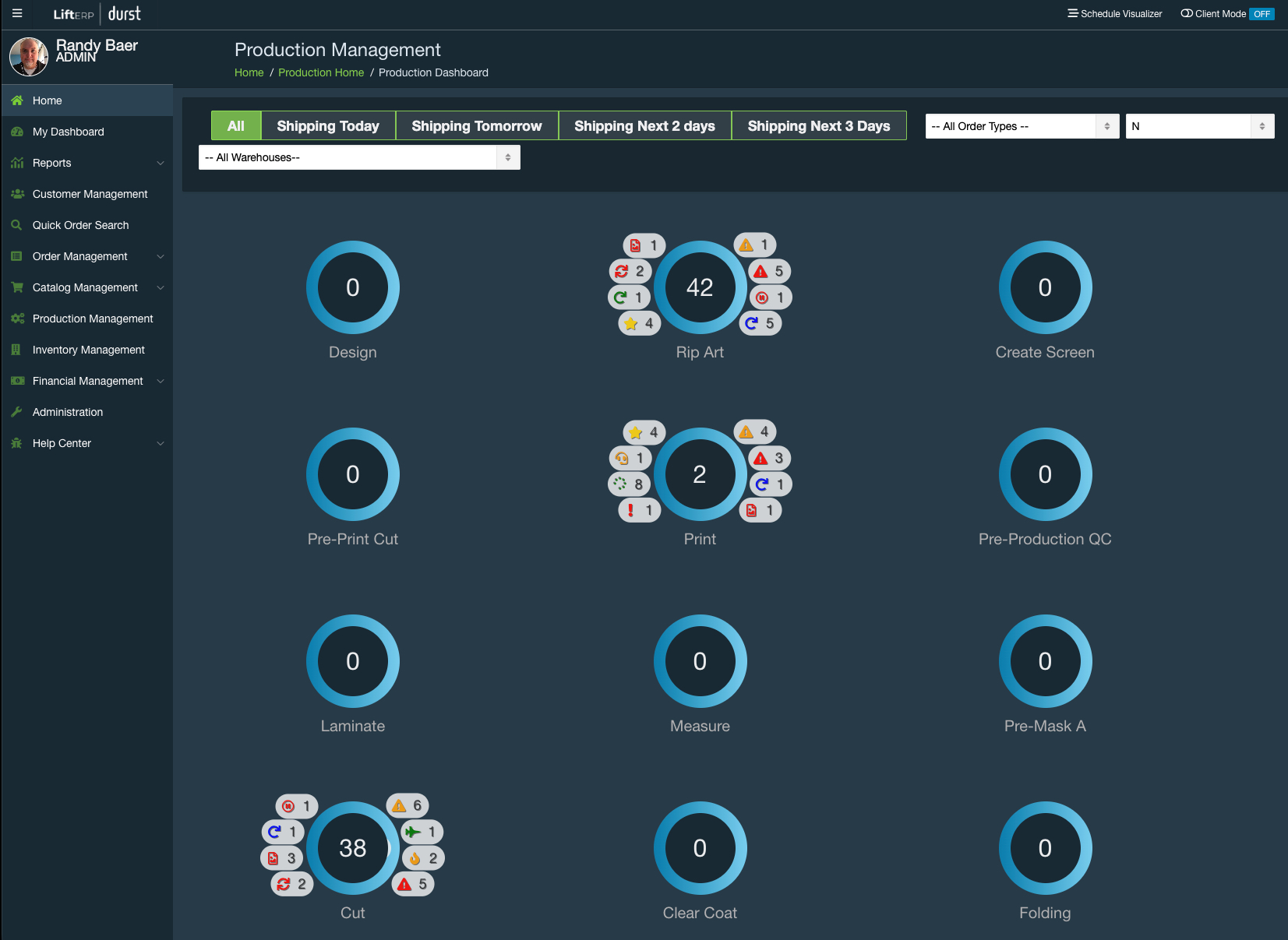Open the All Order Types dropdown
The width and height of the screenshot is (1288, 940).
click(x=1022, y=126)
